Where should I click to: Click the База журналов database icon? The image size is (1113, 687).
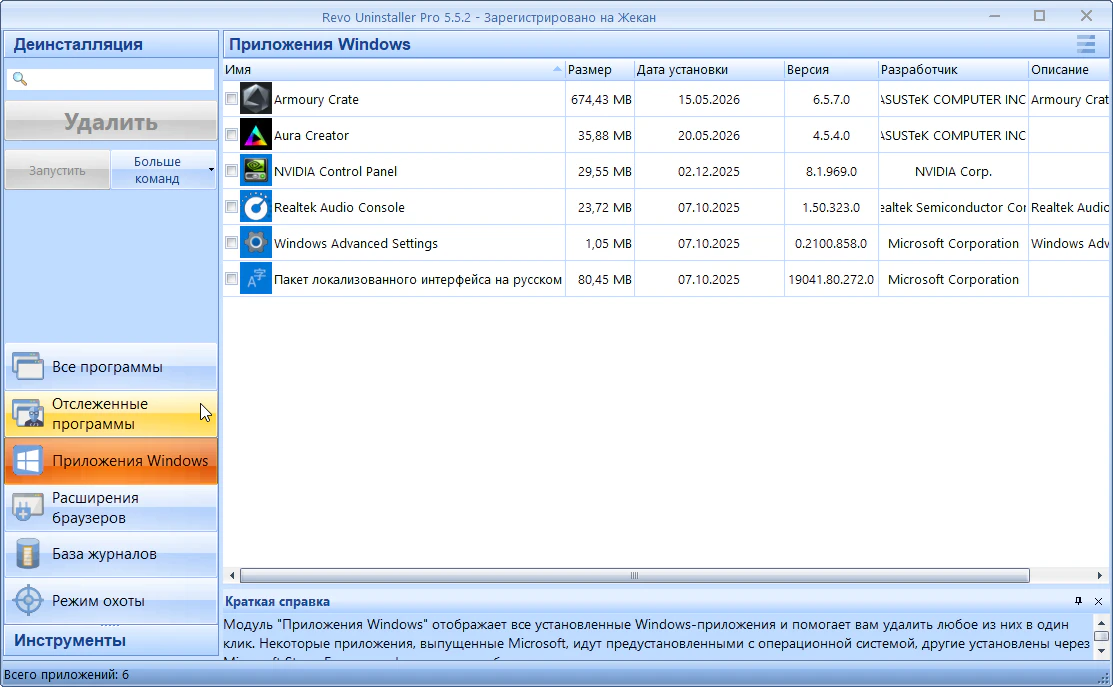point(28,554)
